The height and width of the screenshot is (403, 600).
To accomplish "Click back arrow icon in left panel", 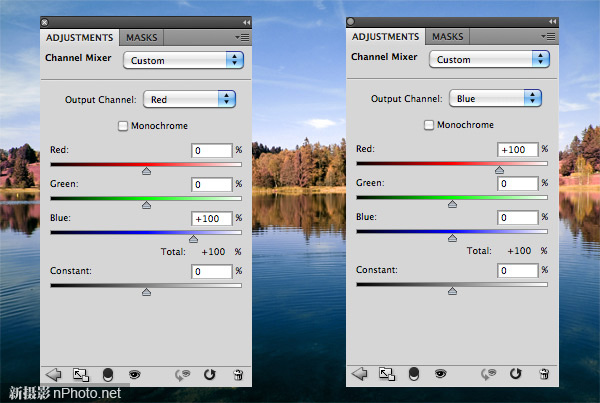I will point(54,375).
